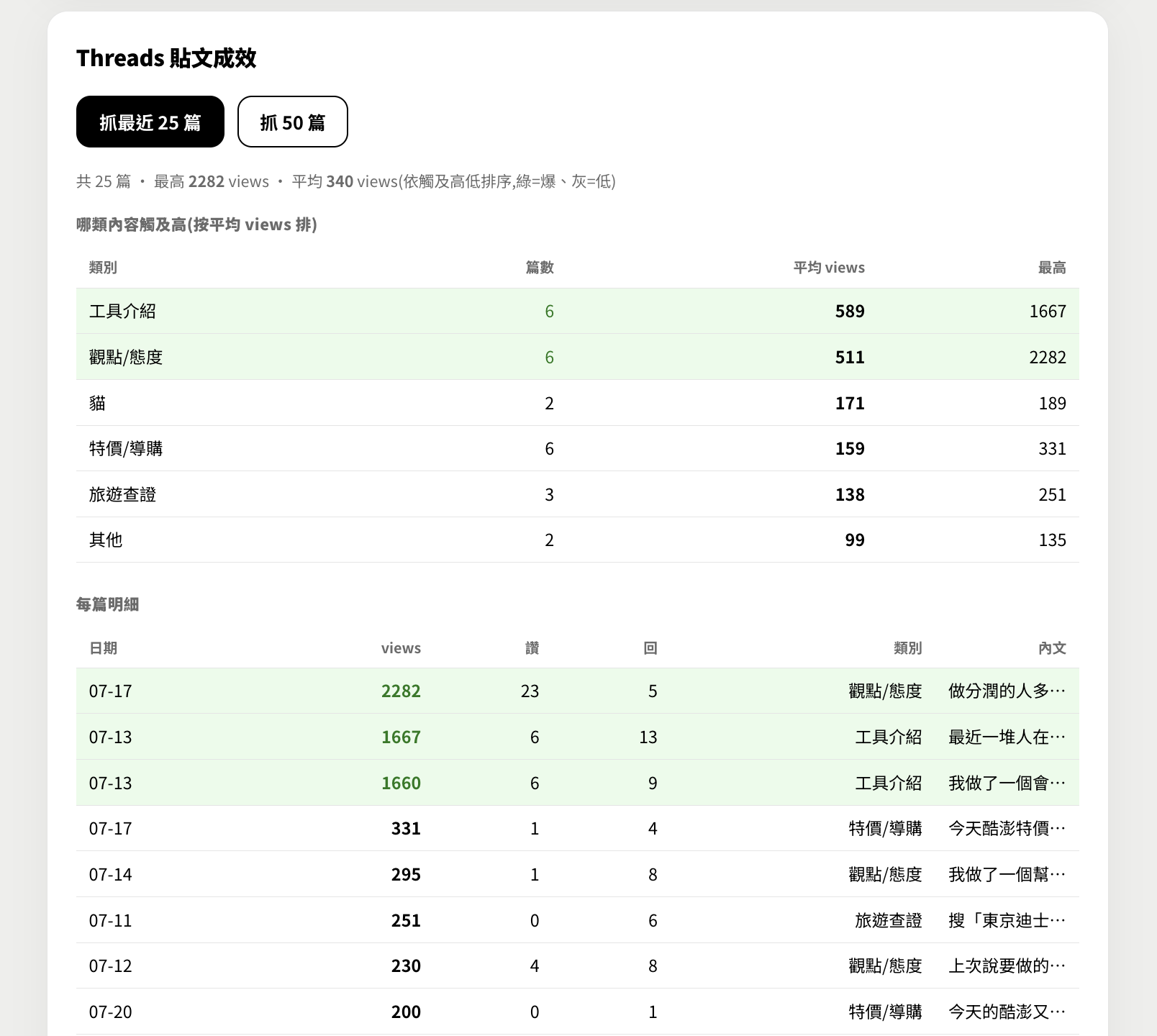Click the 篇數 column header

pos(540,268)
